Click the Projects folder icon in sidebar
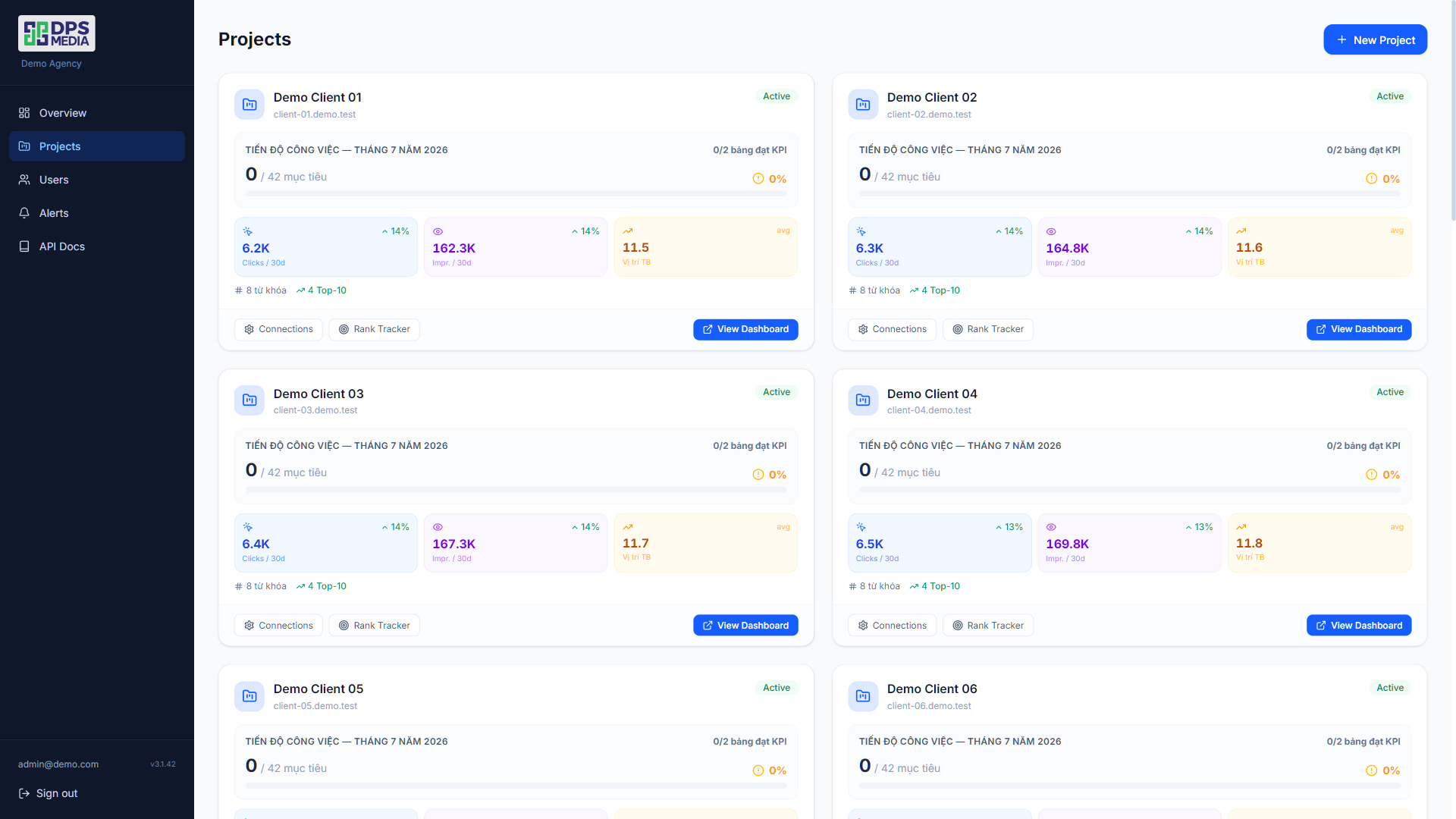This screenshot has width=1456, height=819. pyautogui.click(x=24, y=146)
